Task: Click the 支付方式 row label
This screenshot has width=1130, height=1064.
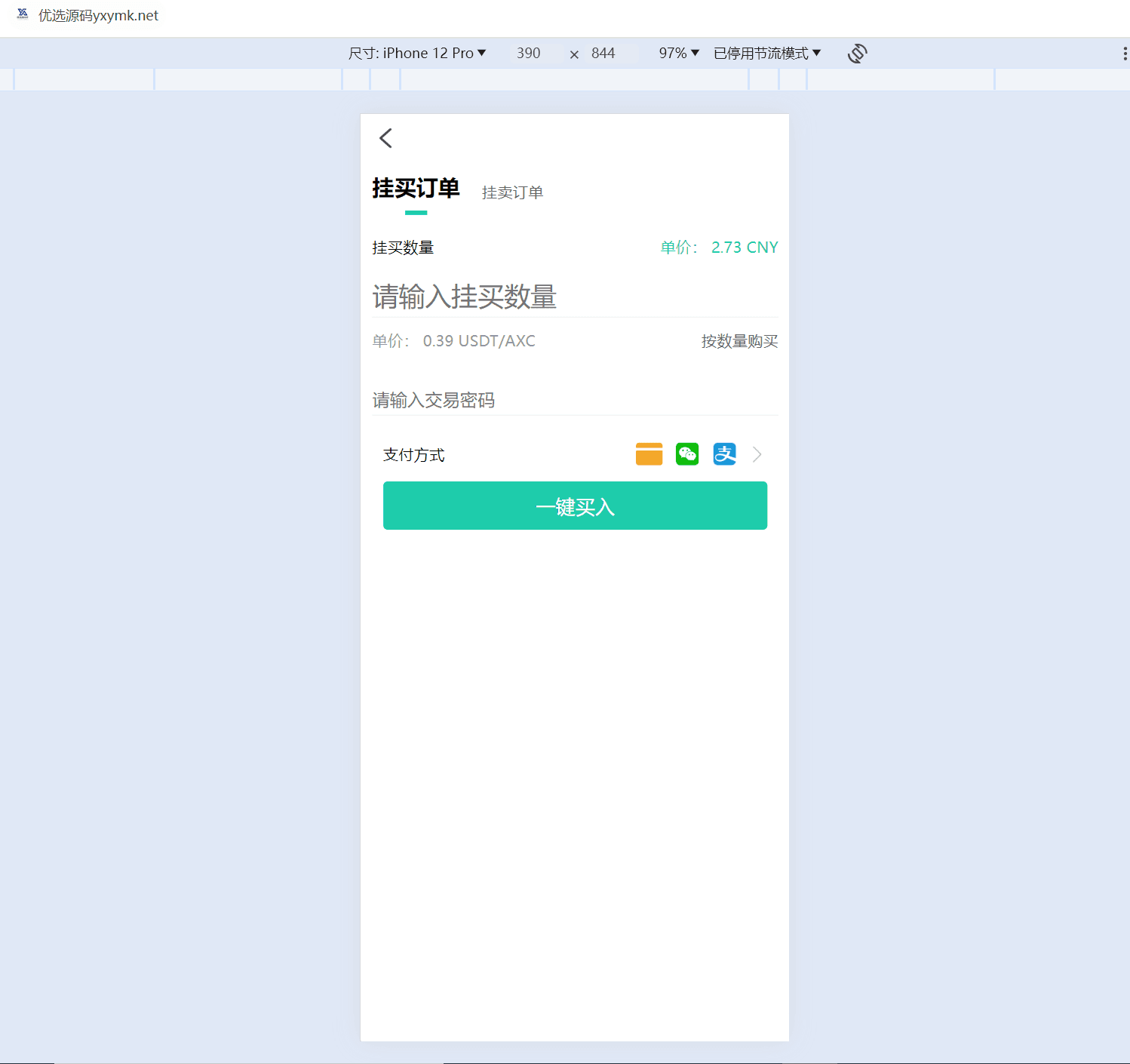Action: click(414, 455)
